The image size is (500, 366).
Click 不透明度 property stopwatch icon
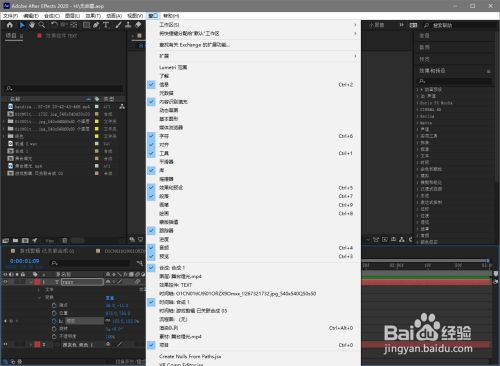(54, 336)
